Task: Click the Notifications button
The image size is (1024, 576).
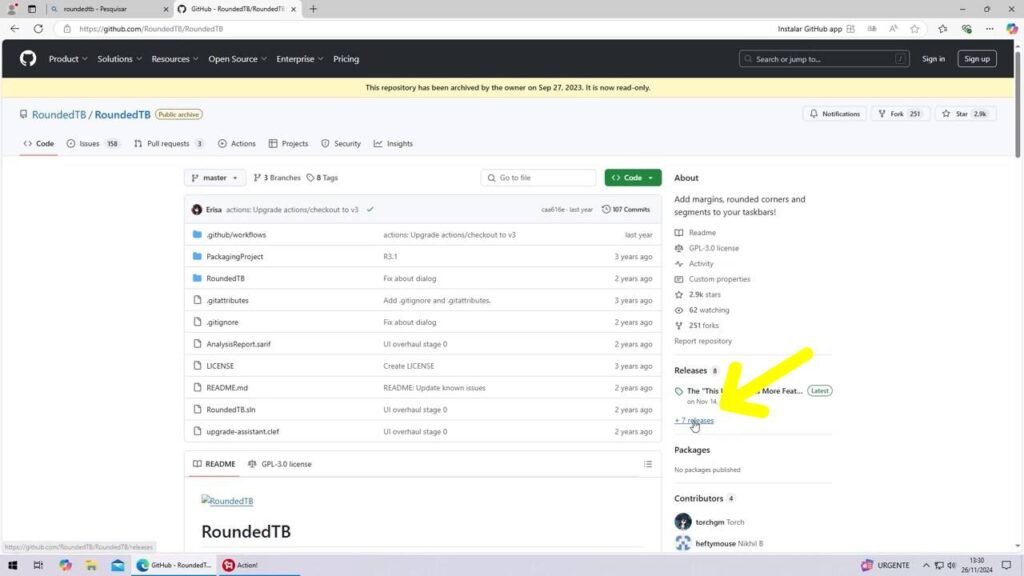Action: (835, 114)
